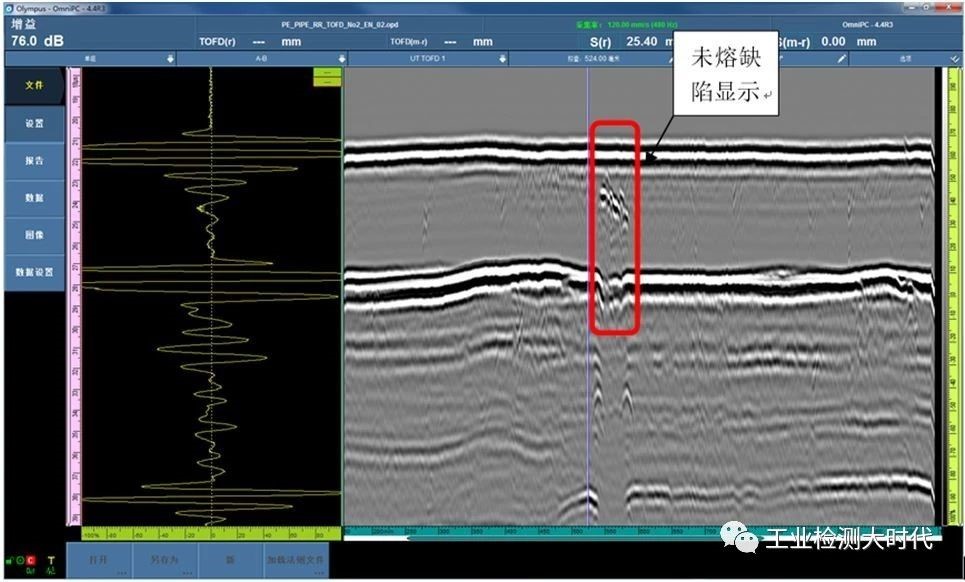Click the pink ultrasound axis ruler

pyautogui.click(x=75, y=296)
